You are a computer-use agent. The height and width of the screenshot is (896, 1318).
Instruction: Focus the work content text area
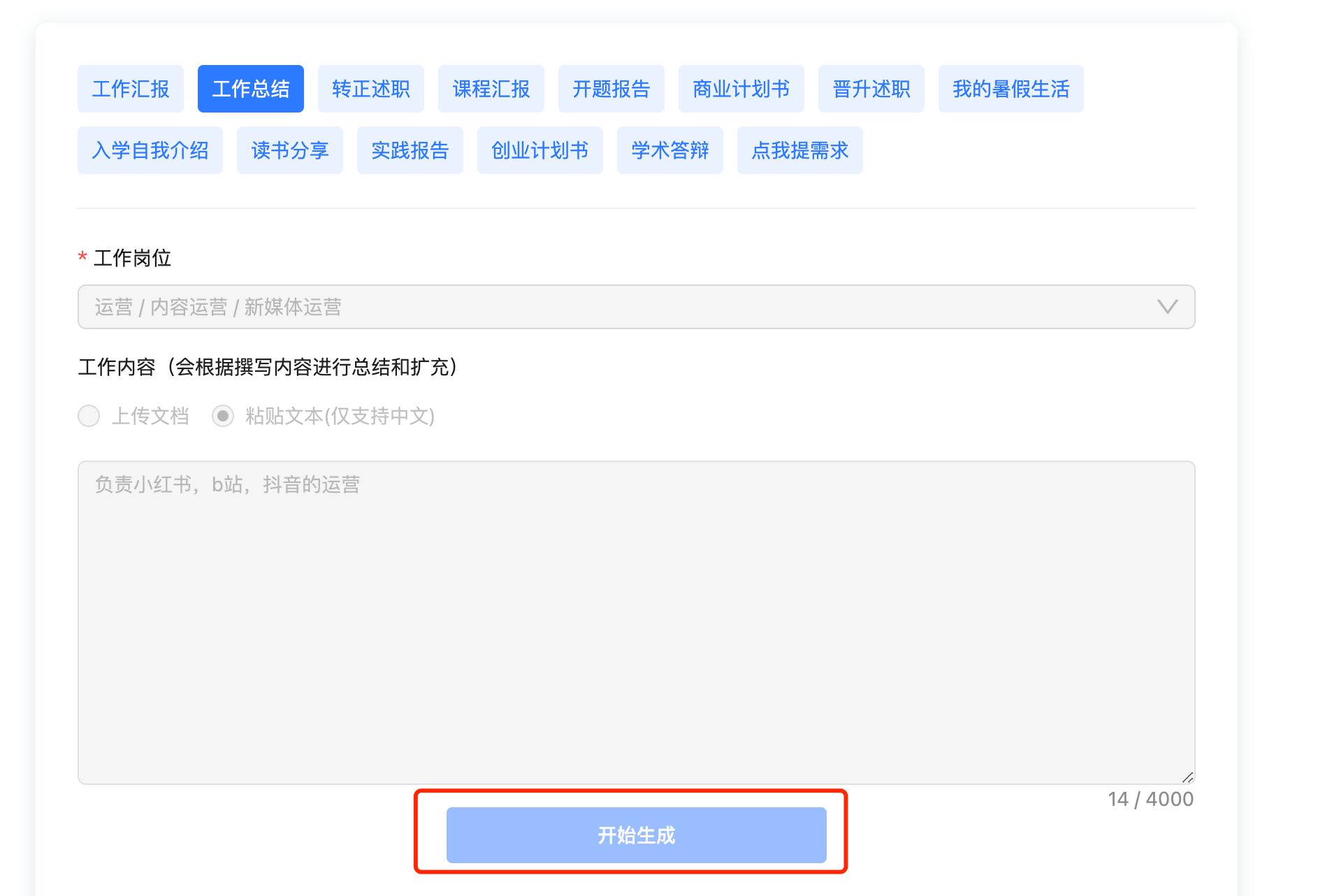pos(636,622)
